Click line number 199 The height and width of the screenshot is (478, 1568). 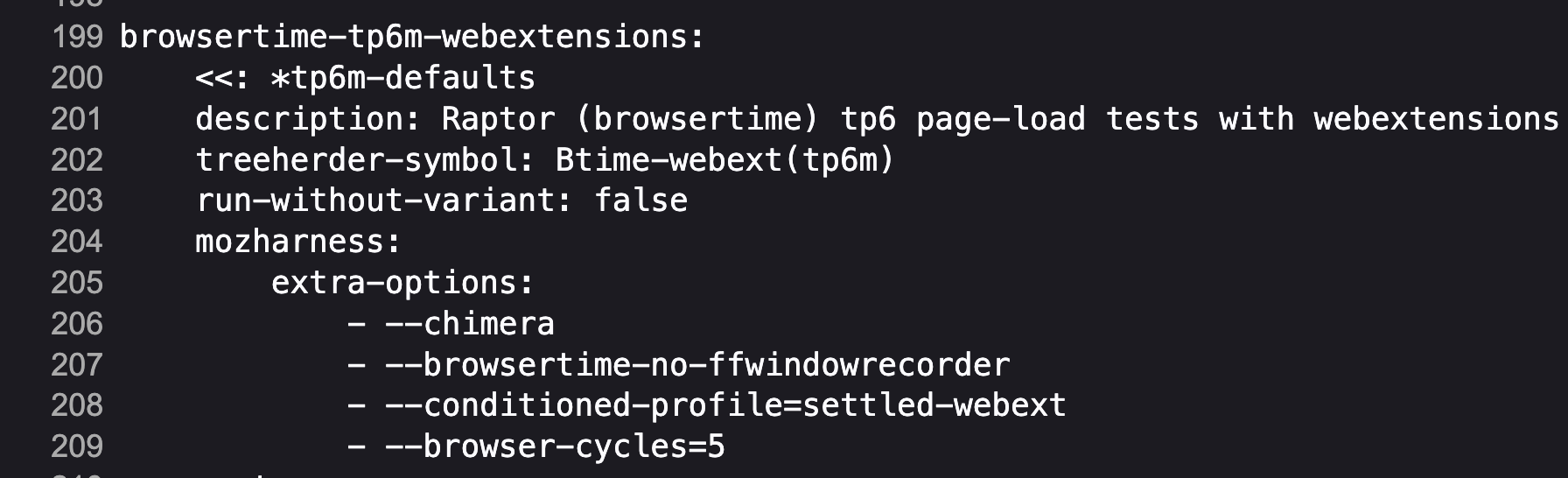pyautogui.click(x=77, y=37)
